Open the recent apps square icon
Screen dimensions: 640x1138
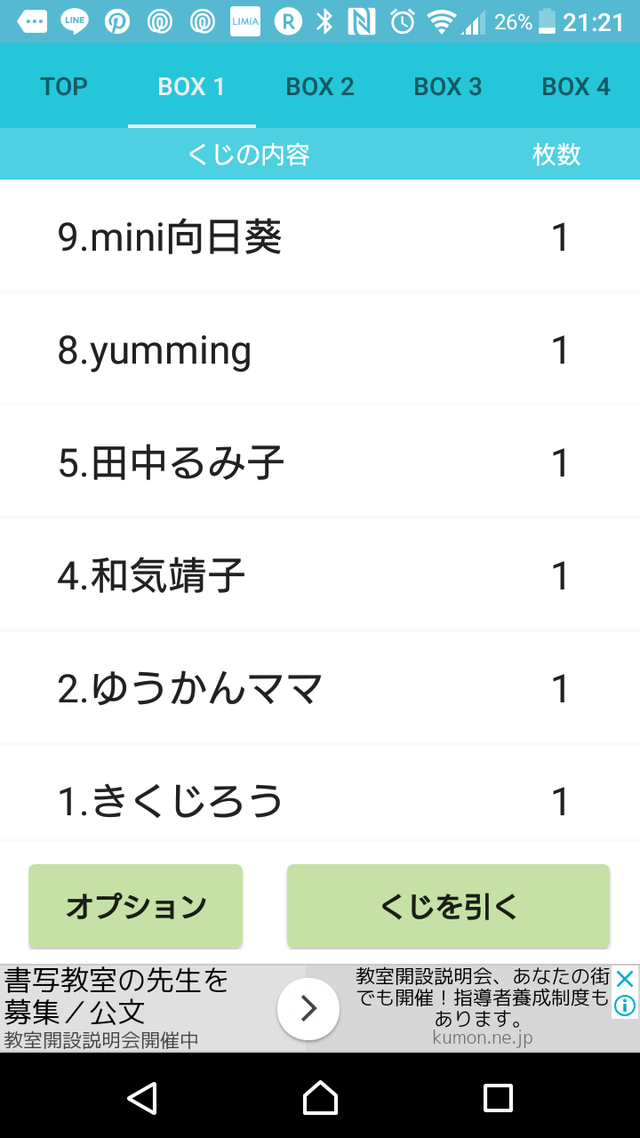tap(498, 1097)
